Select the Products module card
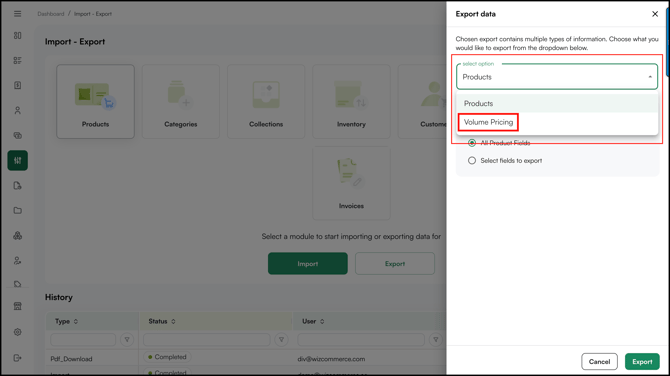This screenshot has height=376, width=670. (x=95, y=102)
